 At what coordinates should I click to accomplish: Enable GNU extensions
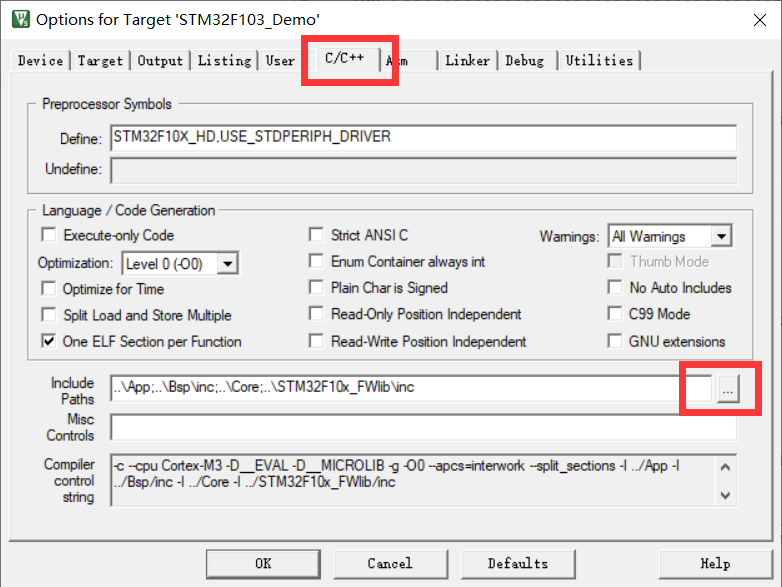[615, 341]
